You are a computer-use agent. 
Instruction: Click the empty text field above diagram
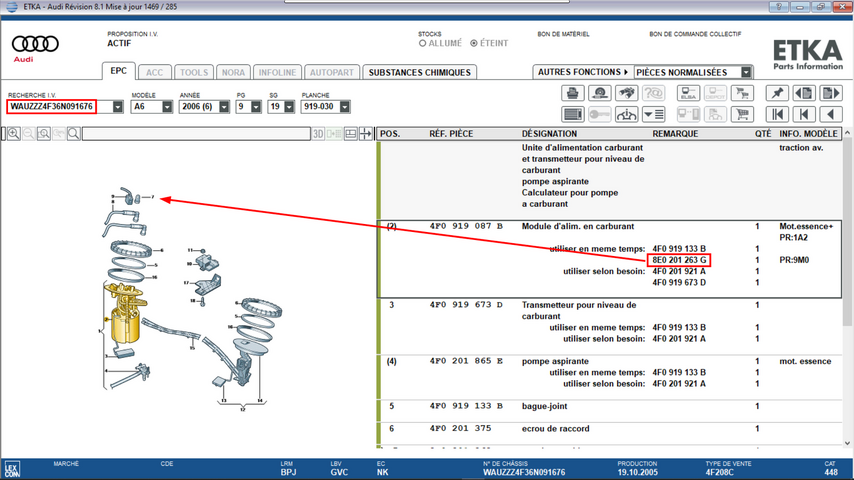pos(196,133)
